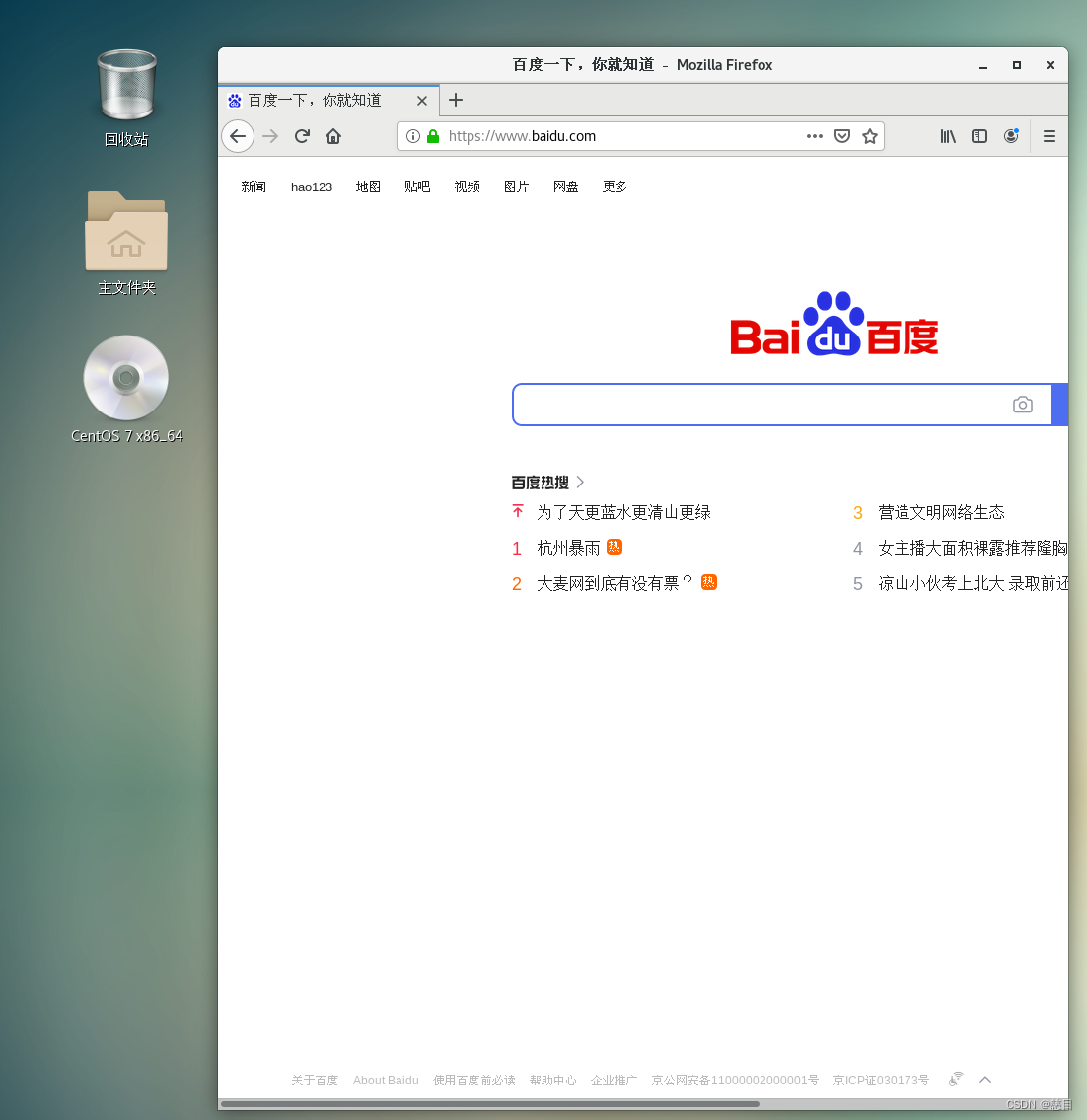This screenshot has width=1087, height=1120.
Task: View the green padlock connection details
Action: tap(433, 136)
